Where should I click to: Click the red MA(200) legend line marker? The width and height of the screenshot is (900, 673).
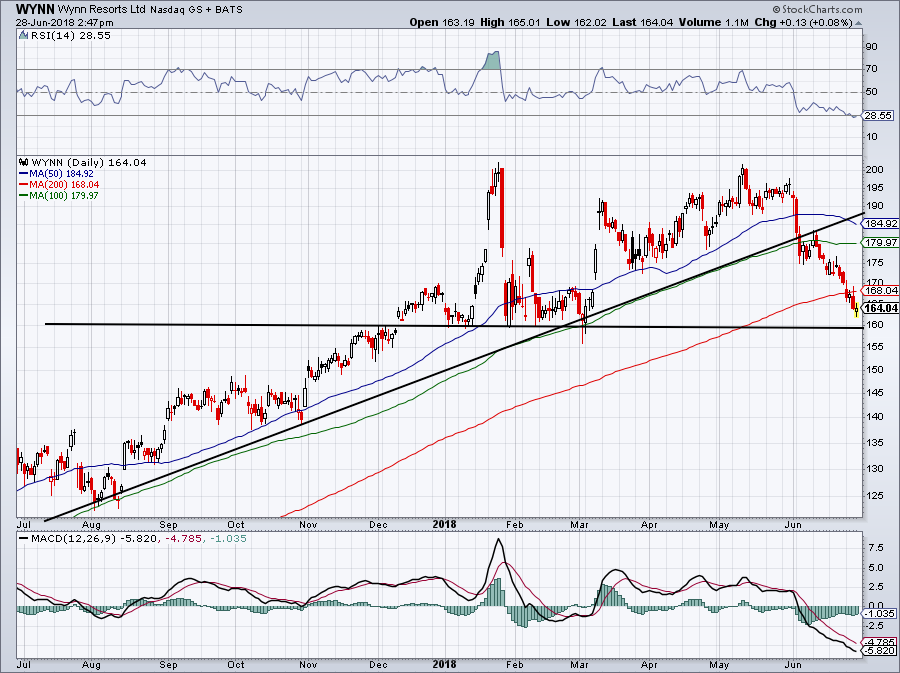(x=24, y=184)
